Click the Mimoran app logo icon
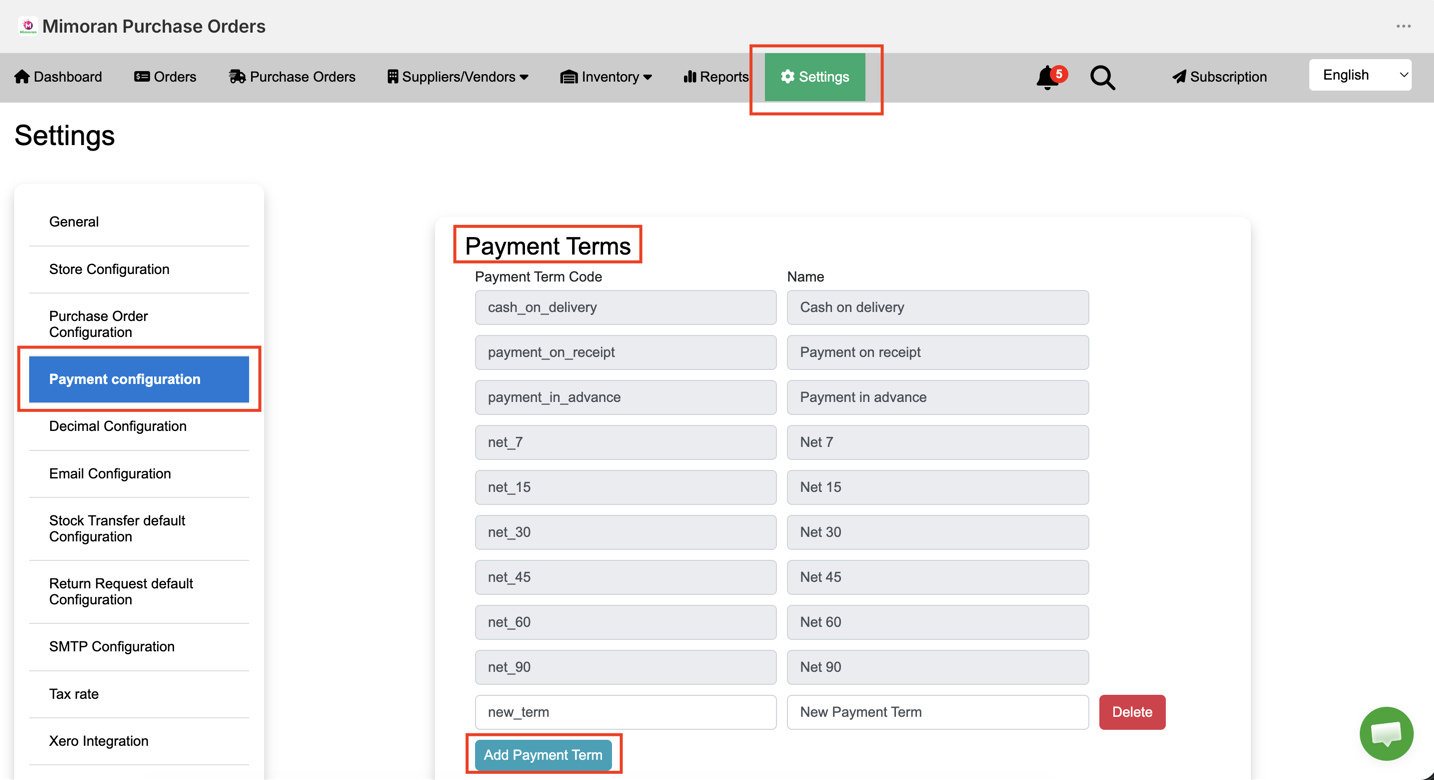The image size is (1434, 780). [28, 26]
